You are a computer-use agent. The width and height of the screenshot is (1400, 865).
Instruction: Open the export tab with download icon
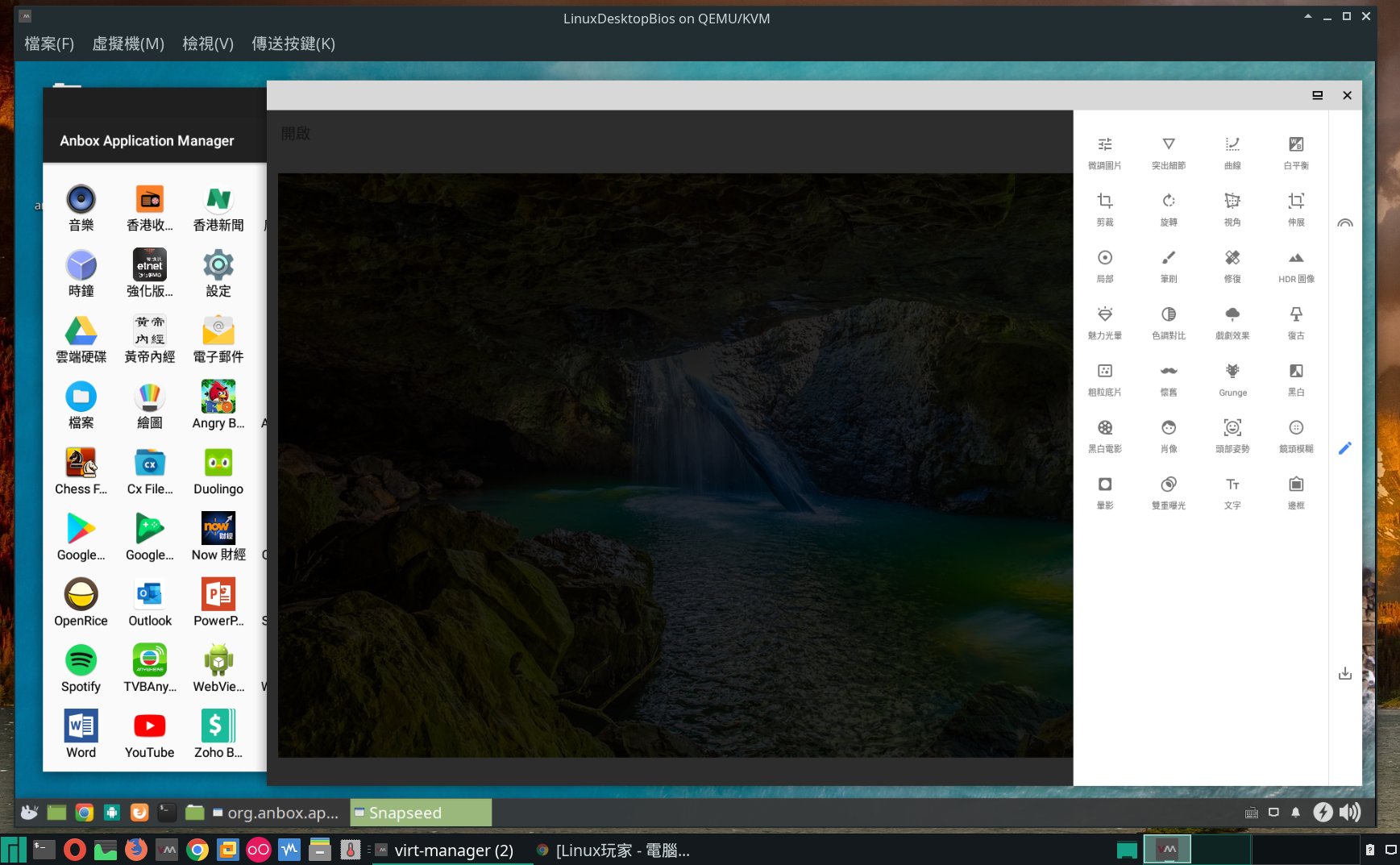point(1344,673)
